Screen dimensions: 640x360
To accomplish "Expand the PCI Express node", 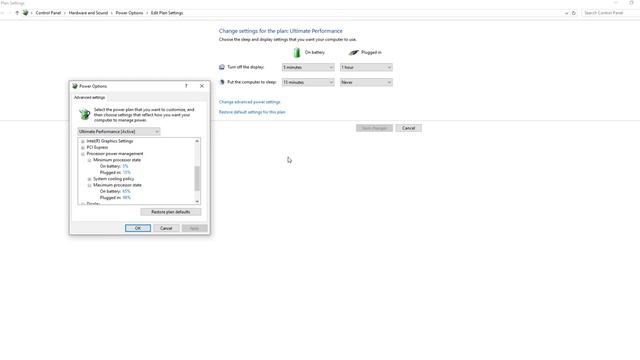I will [x=83, y=147].
